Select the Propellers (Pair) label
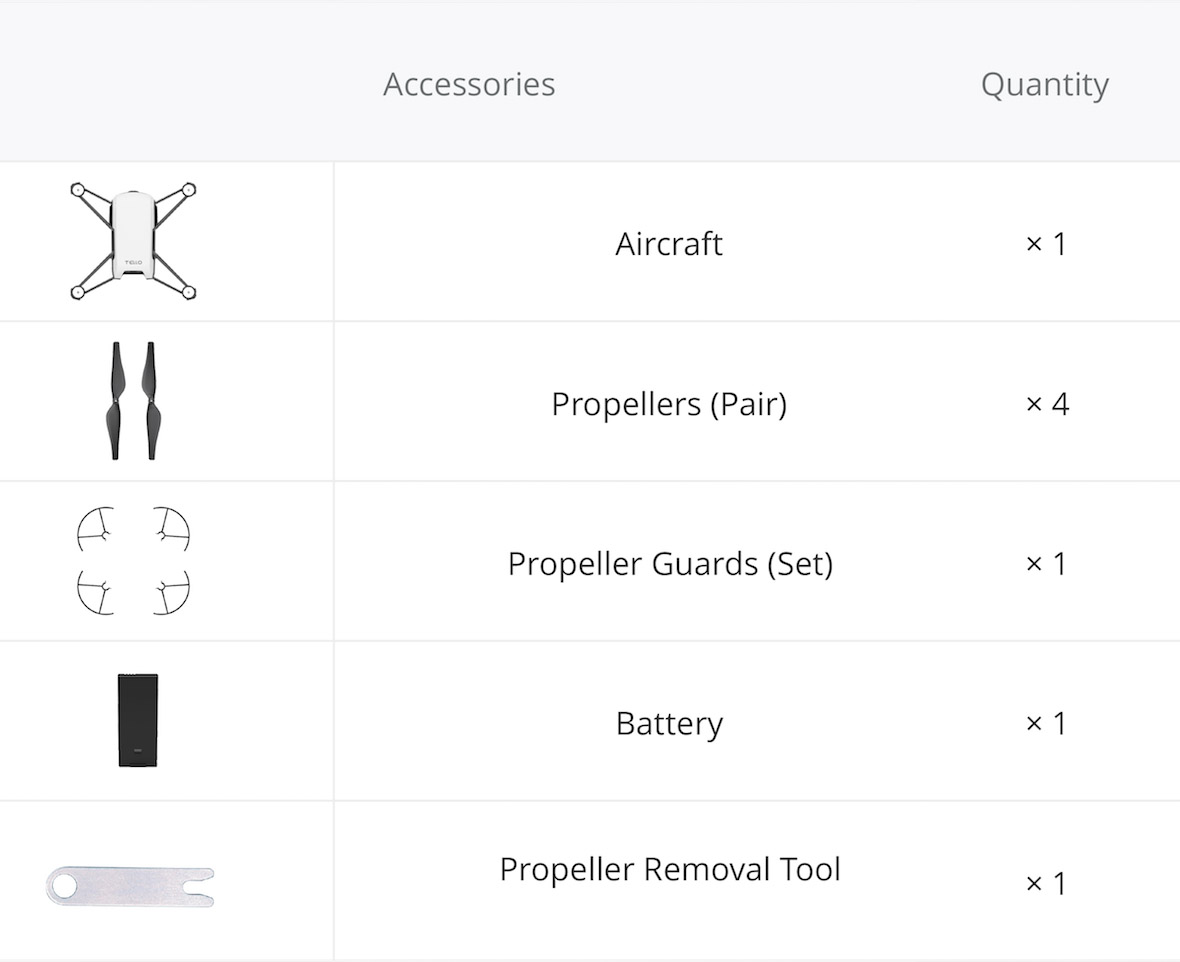Image resolution: width=1180 pixels, height=962 pixels. point(669,404)
